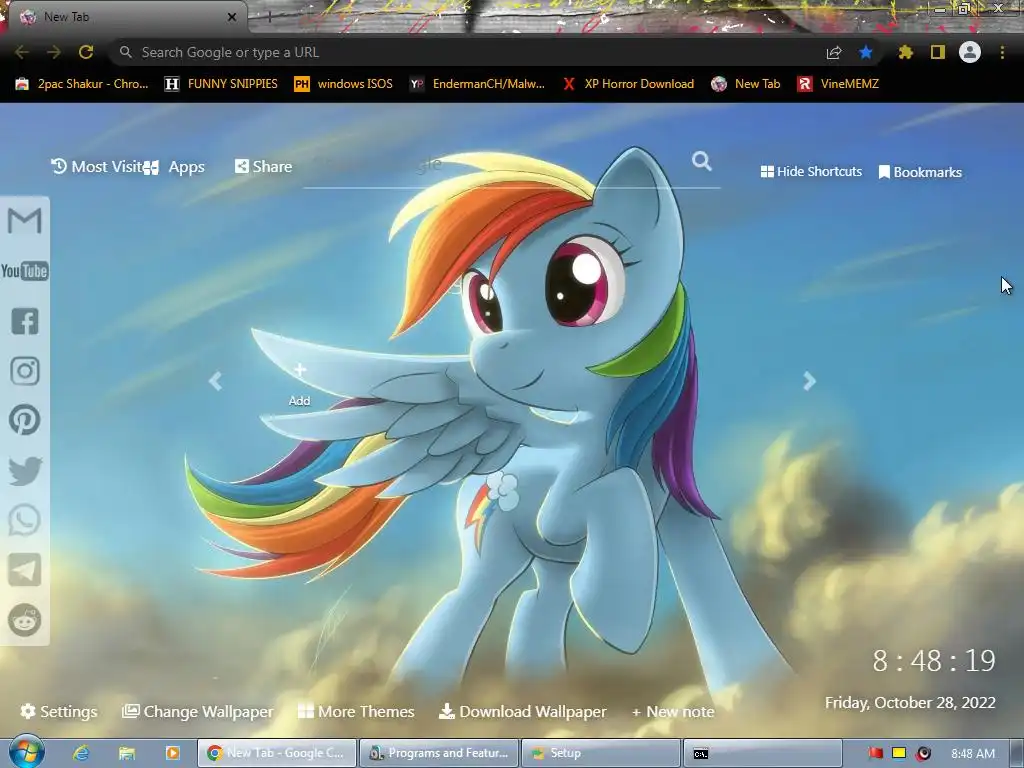Create a New note
Screen dimensions: 1024x768
pos(673,712)
